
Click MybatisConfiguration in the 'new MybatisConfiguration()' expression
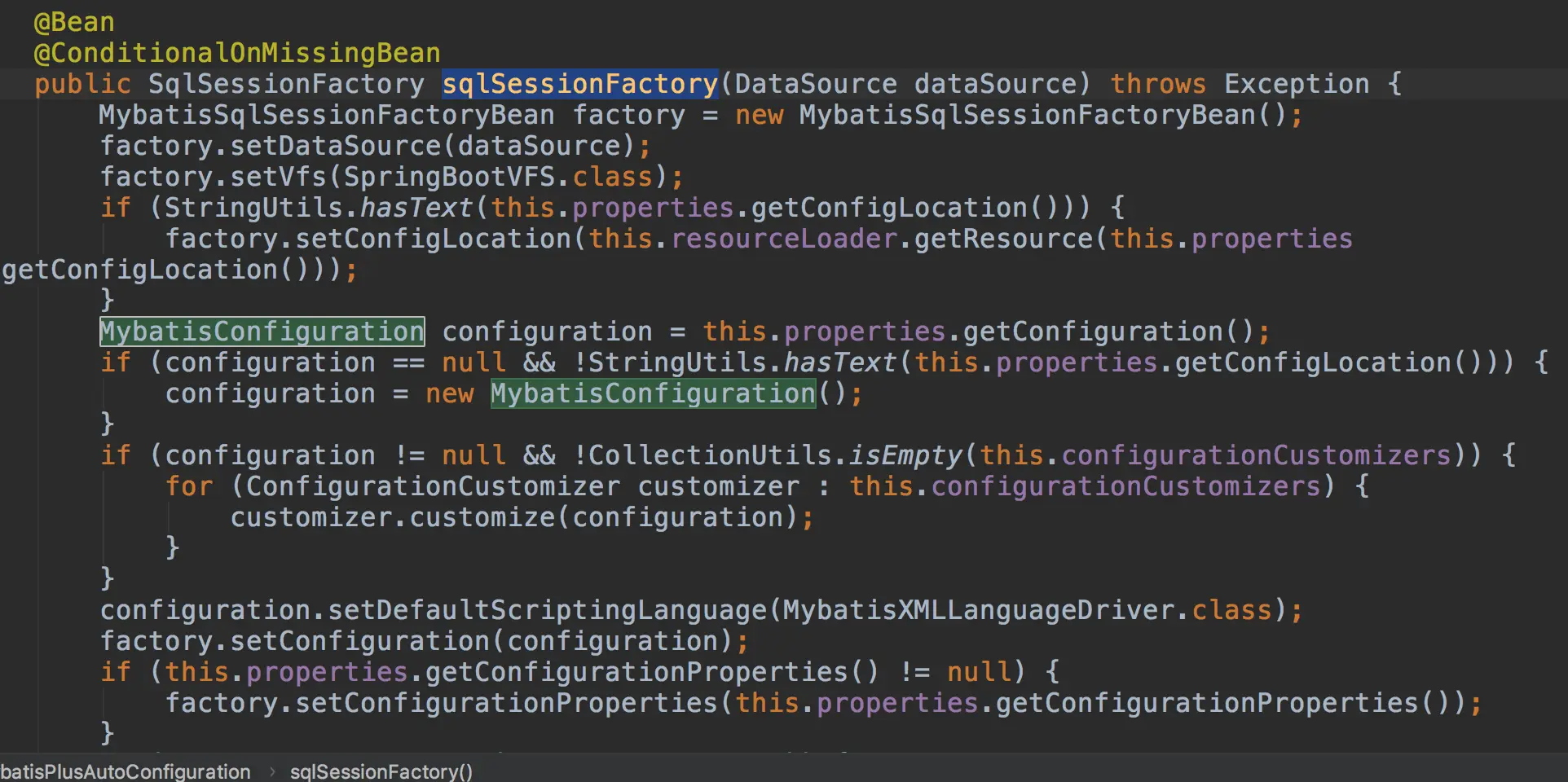coord(653,393)
